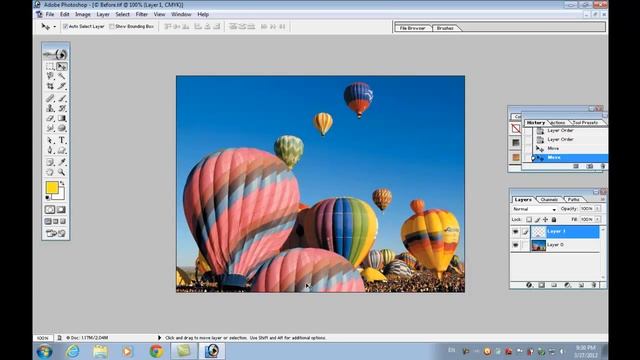Select the Shape tool

62,150
